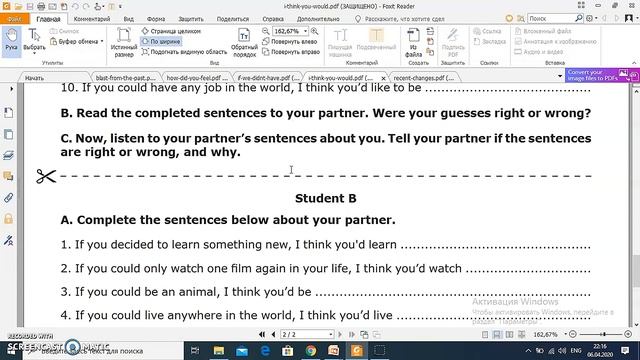Click the status bar zoom slider handle
Screen dimensions: 640x360
tap(604, 334)
